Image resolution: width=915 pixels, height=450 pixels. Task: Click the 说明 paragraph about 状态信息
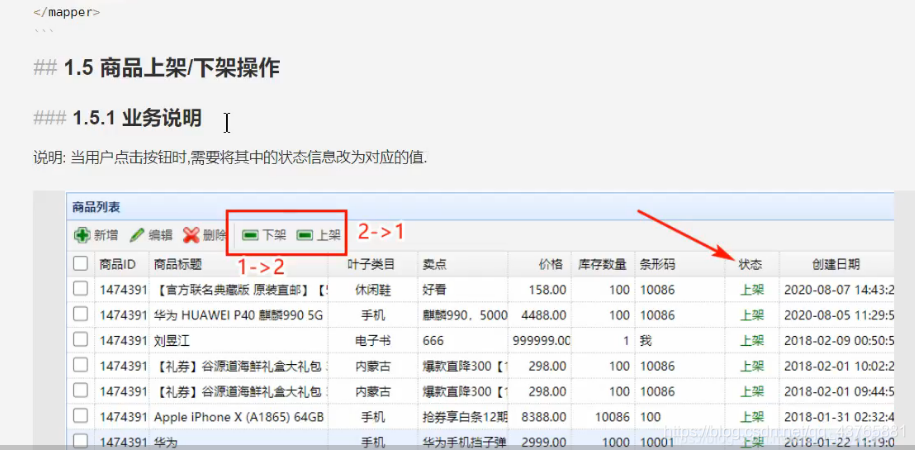[x=230, y=158]
